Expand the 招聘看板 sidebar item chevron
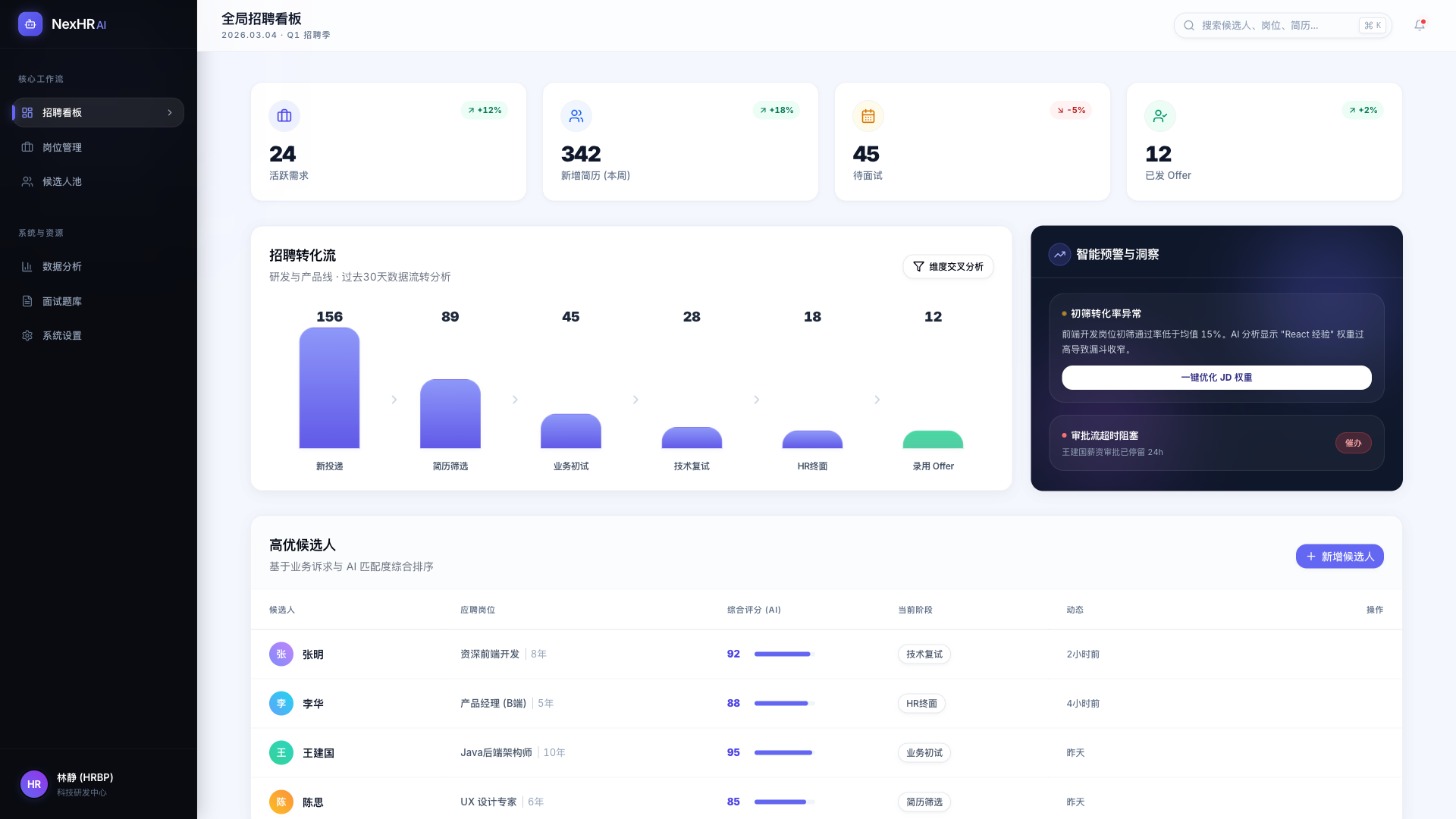The height and width of the screenshot is (819, 1456). pos(170,112)
